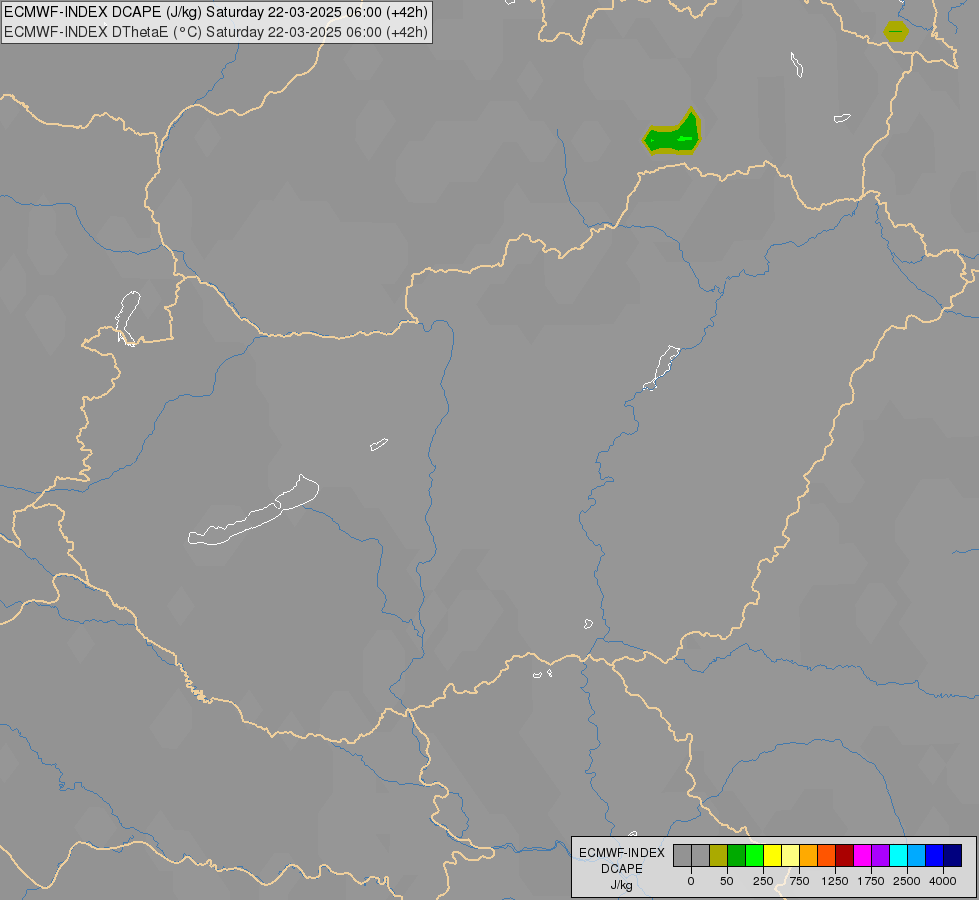Click the '50' legend tick label
The image size is (979, 900).
[x=727, y=881]
